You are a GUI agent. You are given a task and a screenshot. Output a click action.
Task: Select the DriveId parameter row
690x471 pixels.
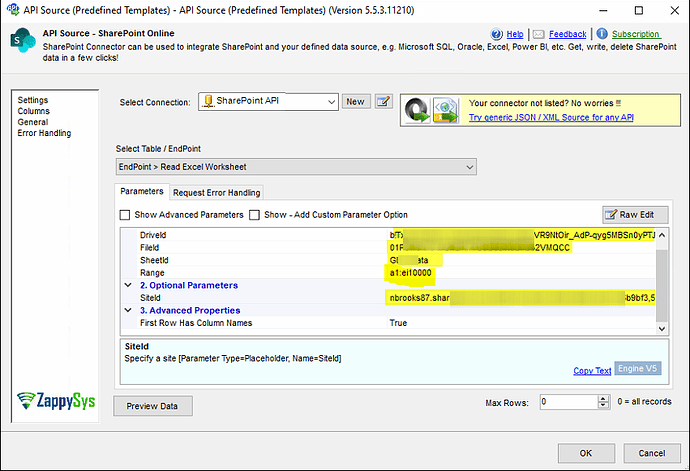click(x=389, y=235)
